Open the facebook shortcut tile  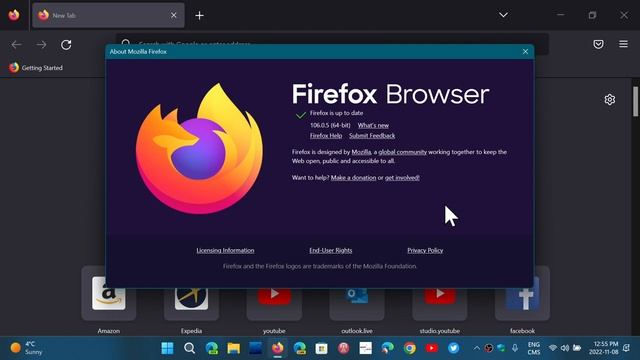pos(522,300)
